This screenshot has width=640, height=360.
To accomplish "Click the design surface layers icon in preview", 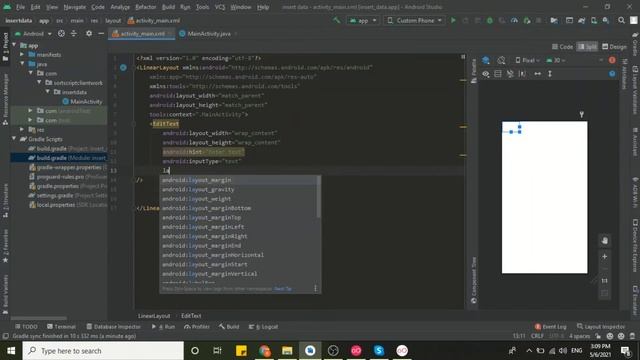I will point(486,60).
